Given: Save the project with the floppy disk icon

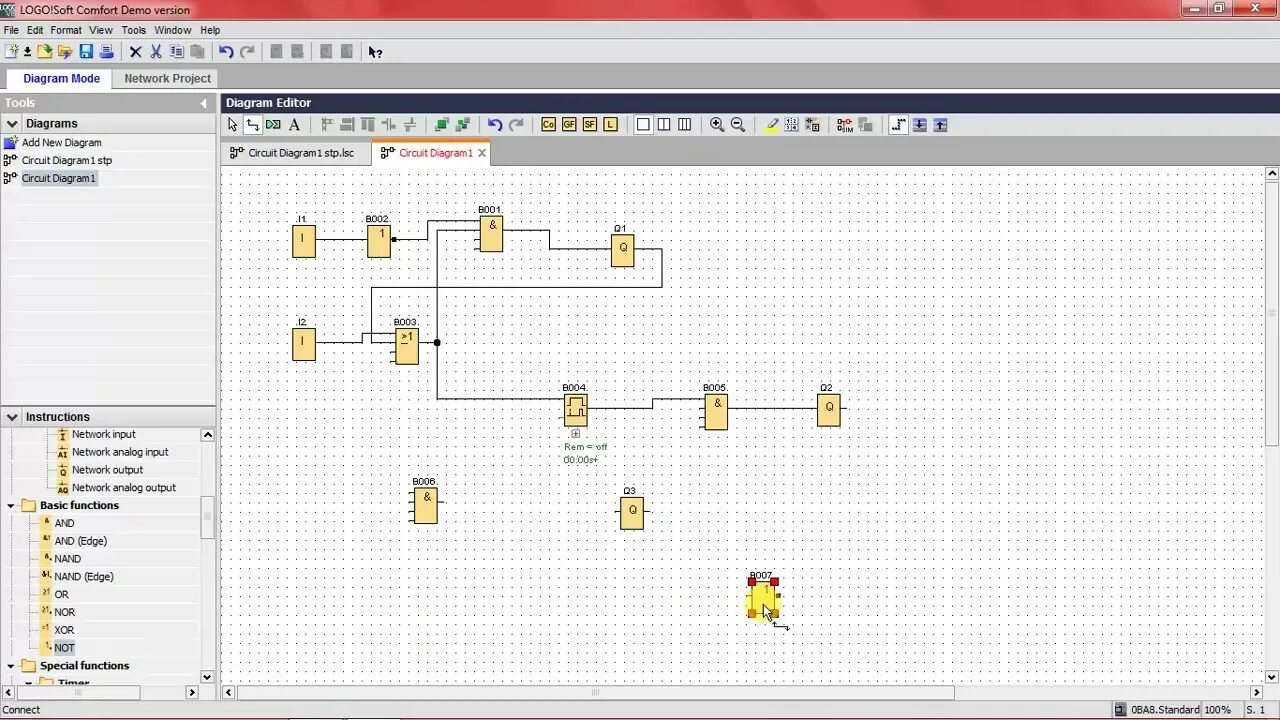Looking at the screenshot, I should (x=86, y=52).
